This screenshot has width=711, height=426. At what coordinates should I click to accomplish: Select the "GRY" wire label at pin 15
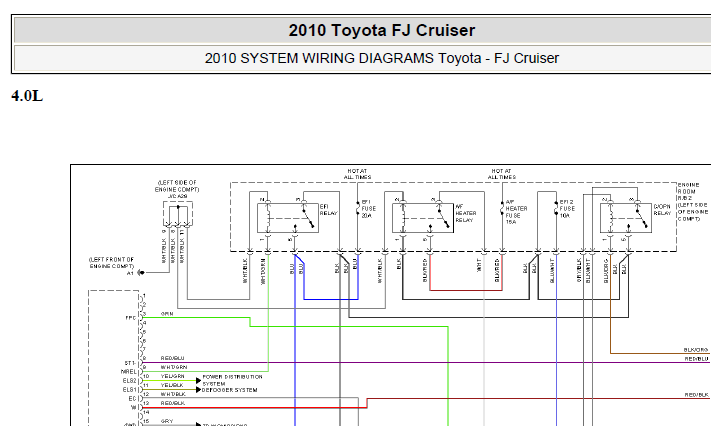point(166,421)
